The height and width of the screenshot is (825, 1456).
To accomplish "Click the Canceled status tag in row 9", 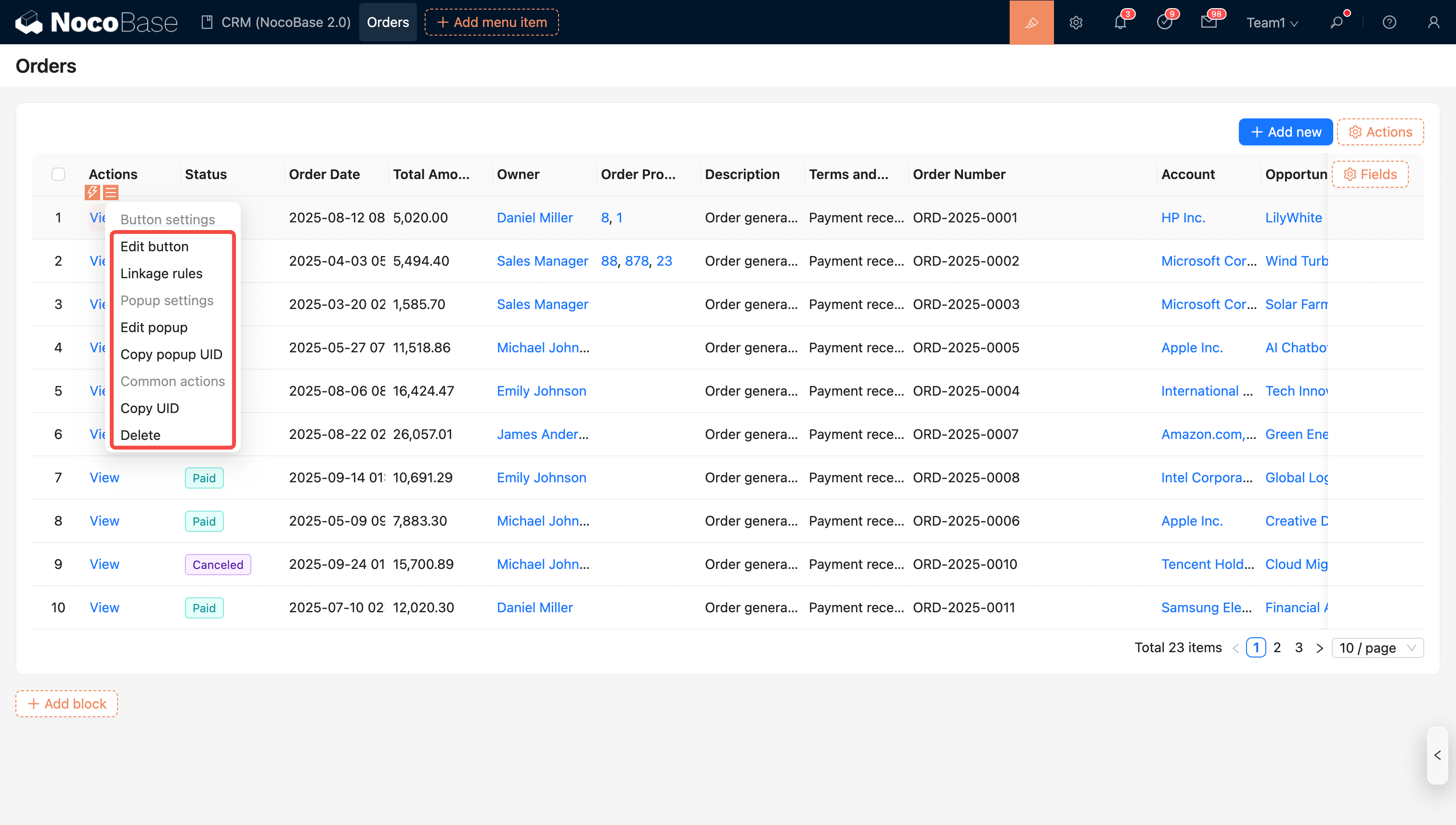I will tap(218, 564).
